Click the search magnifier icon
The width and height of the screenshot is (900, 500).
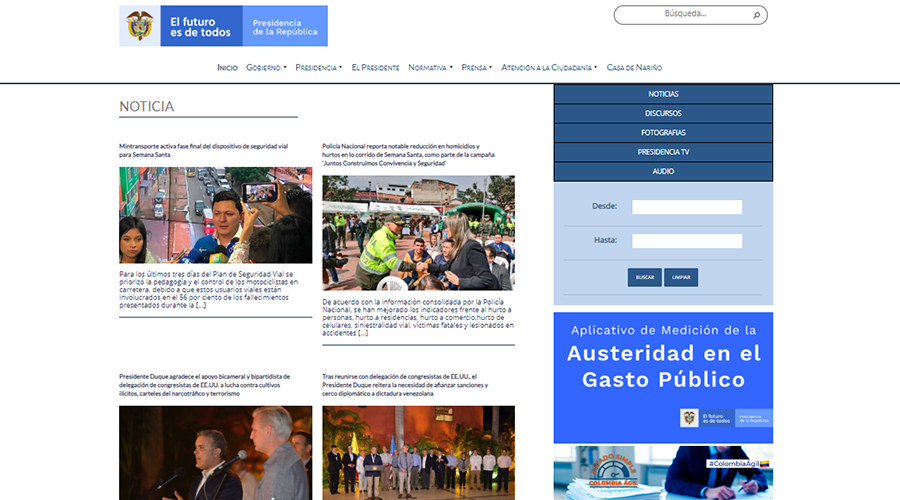point(757,15)
